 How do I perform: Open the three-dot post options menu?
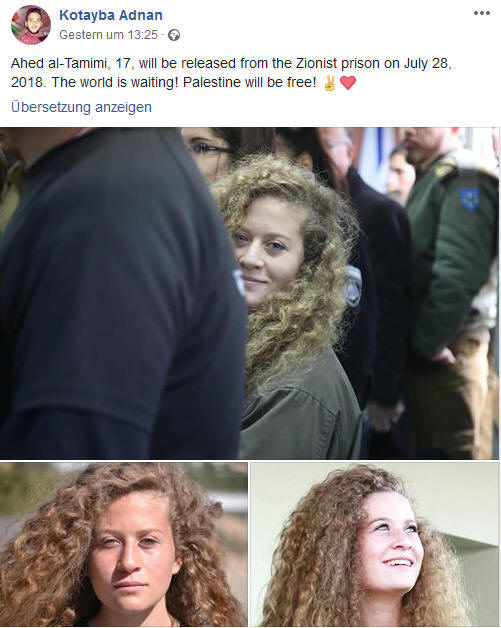pyautogui.click(x=481, y=13)
